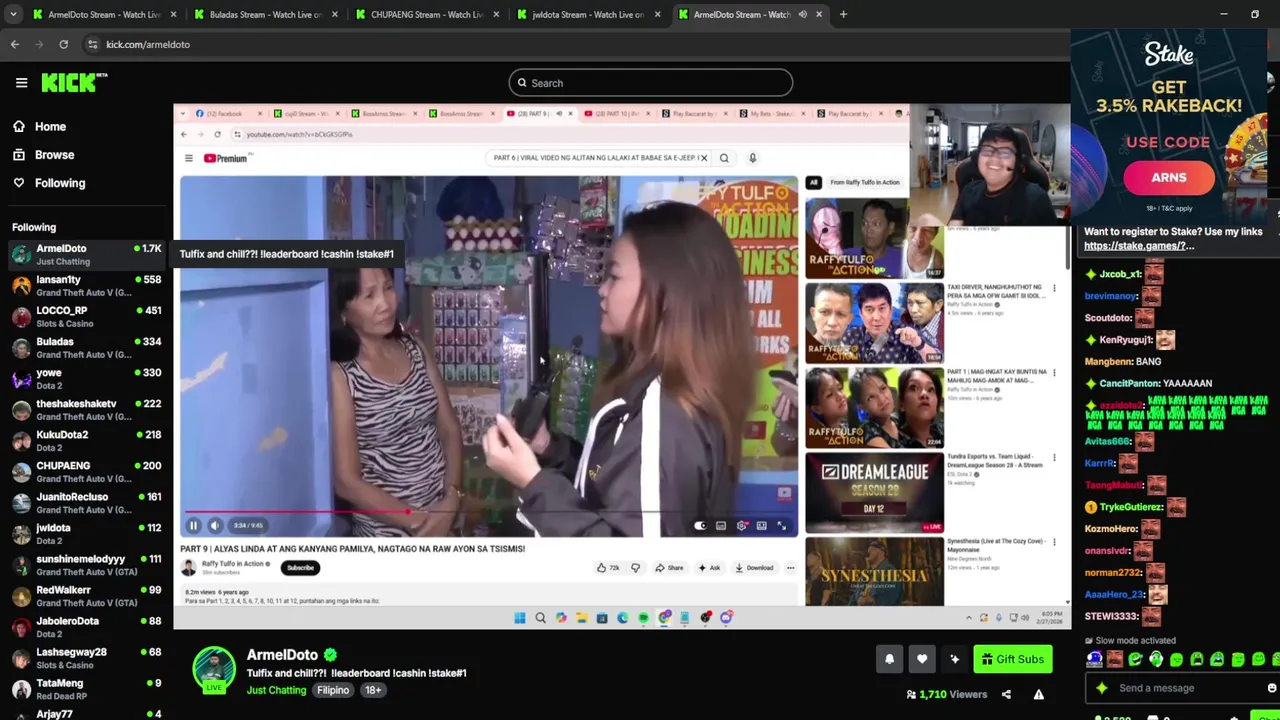
Task: Open TaMeng channel in Following list
Action: click(86, 689)
